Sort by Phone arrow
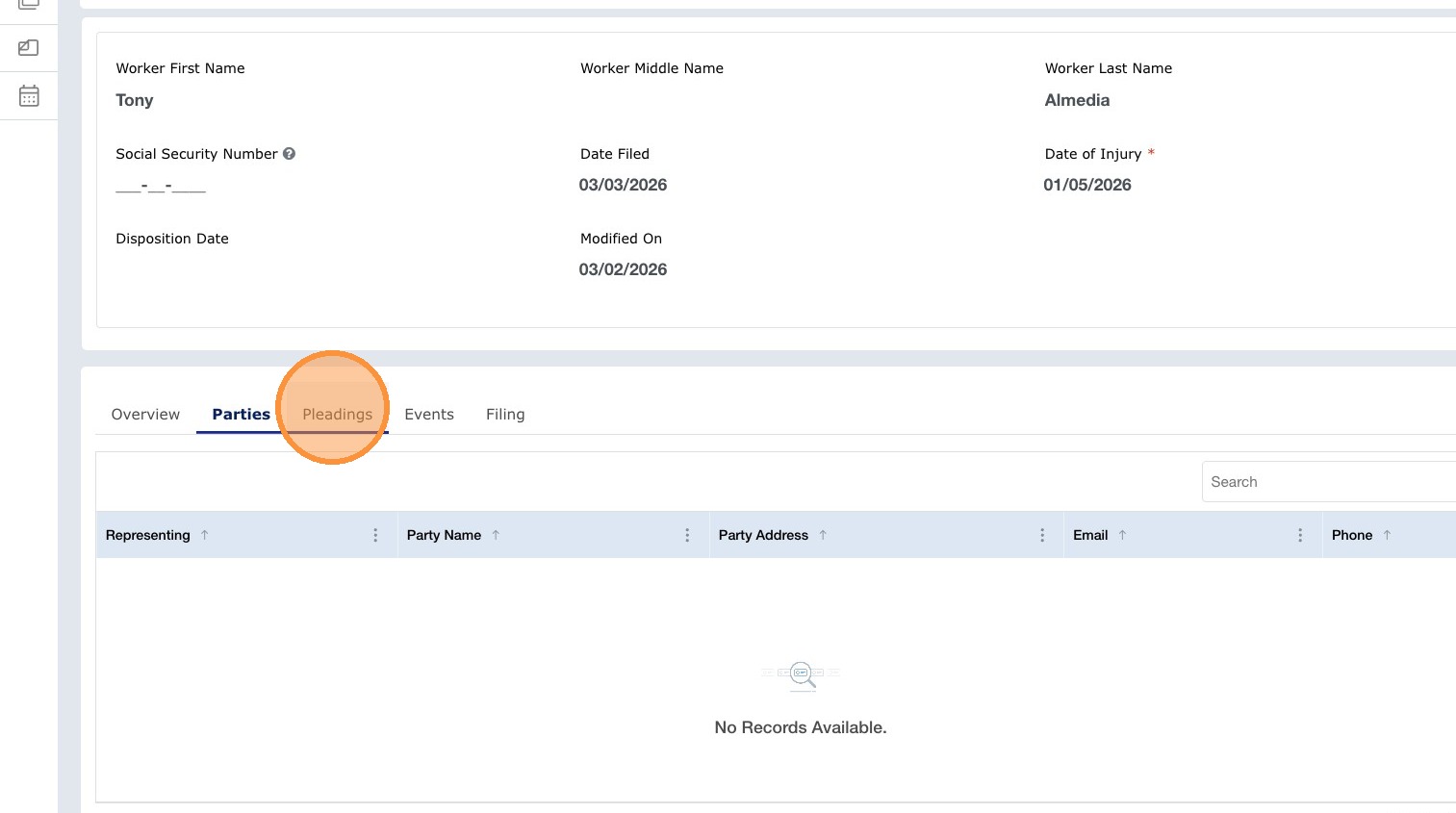Viewport: 1456px width, 813px height. (x=1387, y=535)
